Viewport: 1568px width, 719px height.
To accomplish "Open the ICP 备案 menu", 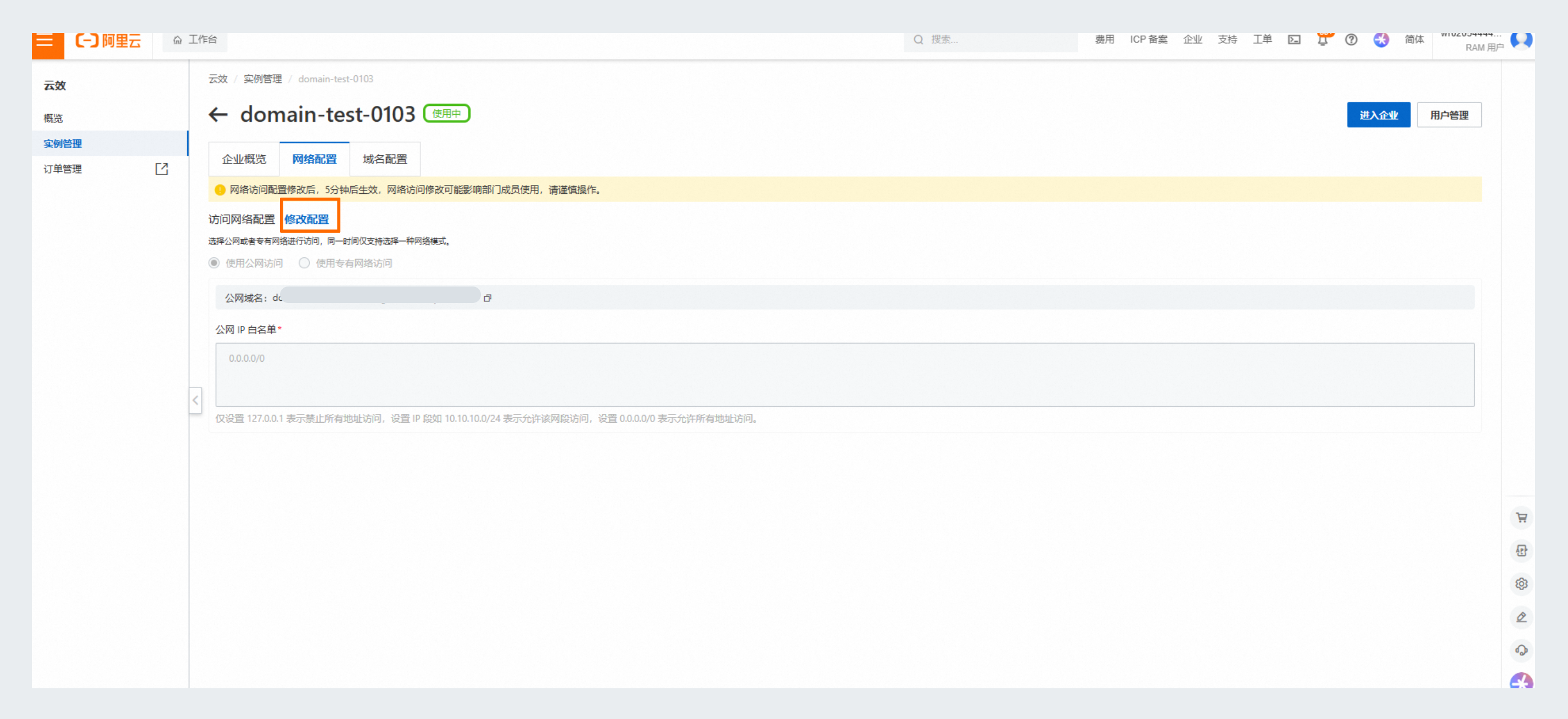I will pyautogui.click(x=1149, y=40).
